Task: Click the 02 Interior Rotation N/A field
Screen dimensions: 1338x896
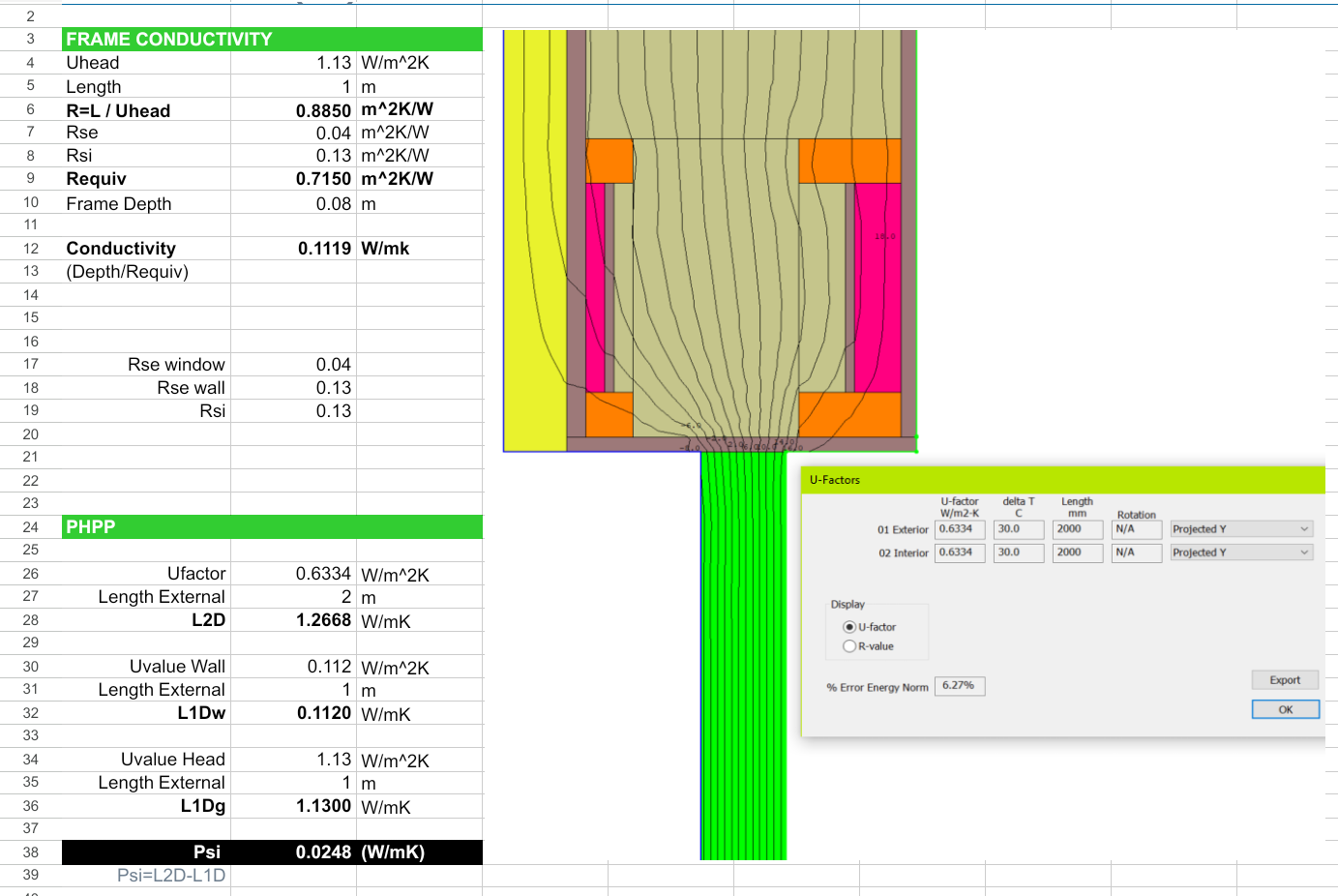Action: [x=1137, y=553]
